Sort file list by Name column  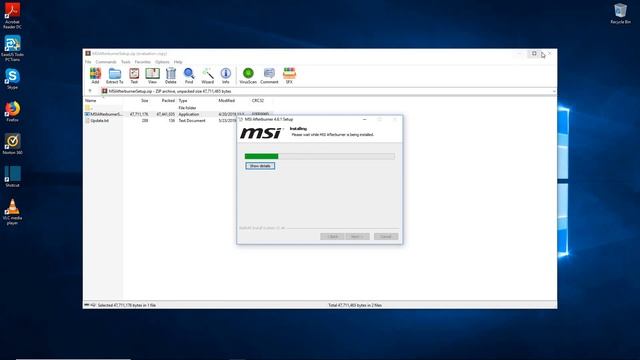coord(91,100)
